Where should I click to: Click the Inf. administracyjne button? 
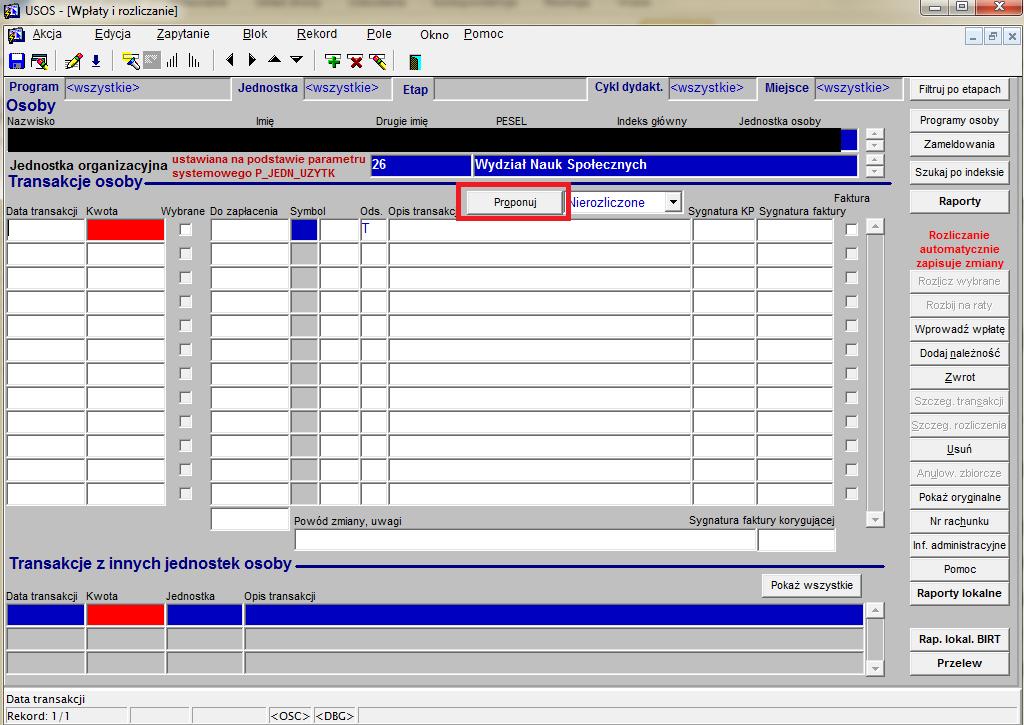[x=959, y=545]
